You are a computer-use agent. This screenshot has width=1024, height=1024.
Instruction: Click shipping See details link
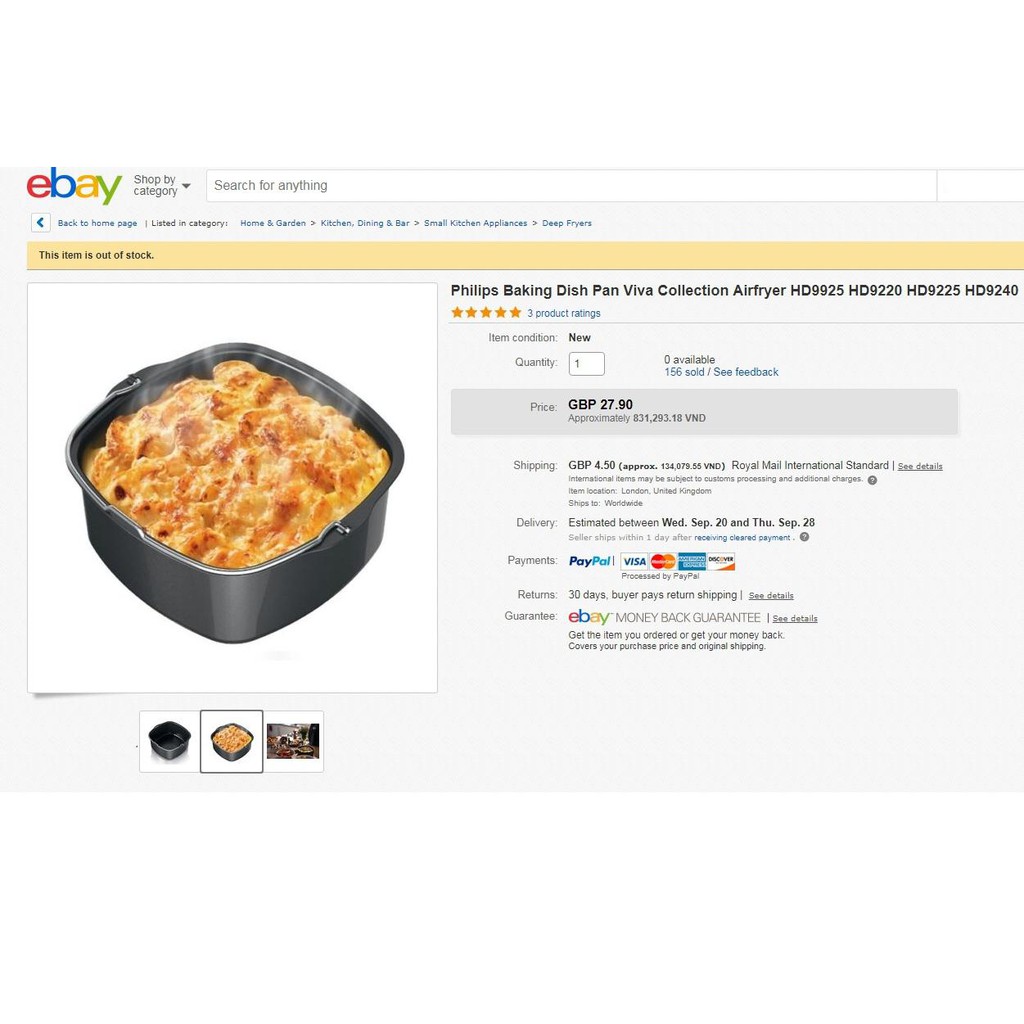(x=920, y=466)
